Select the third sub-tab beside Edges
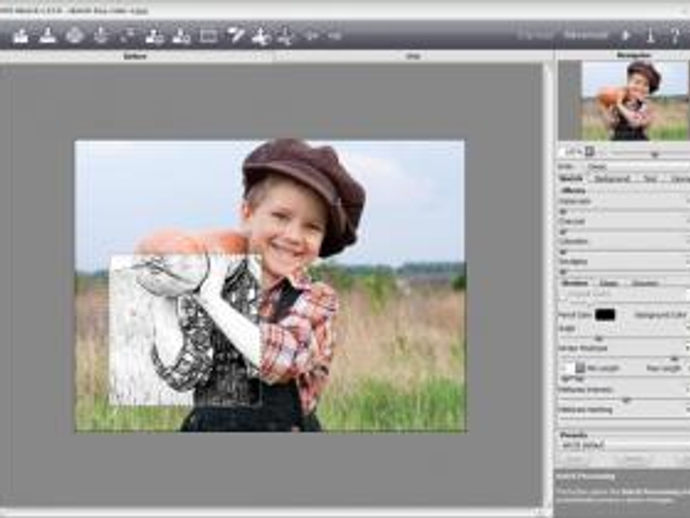The height and width of the screenshot is (518, 690). tap(644, 283)
